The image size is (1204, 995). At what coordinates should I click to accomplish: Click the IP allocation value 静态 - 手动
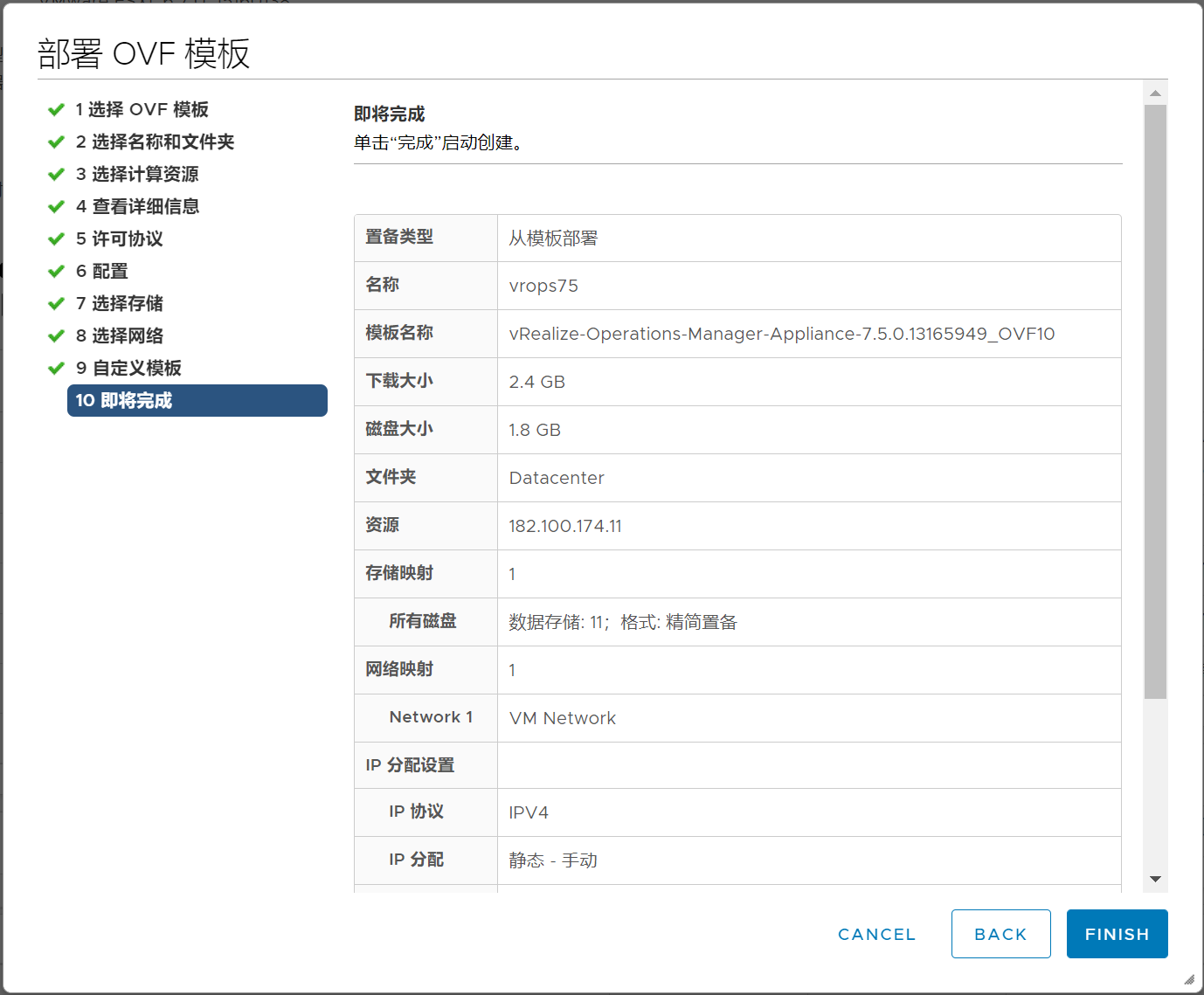point(553,860)
